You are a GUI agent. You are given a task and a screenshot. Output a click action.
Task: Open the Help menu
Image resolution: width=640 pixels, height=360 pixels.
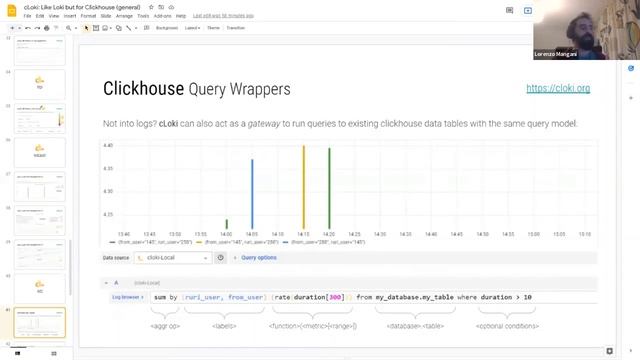coord(181,16)
